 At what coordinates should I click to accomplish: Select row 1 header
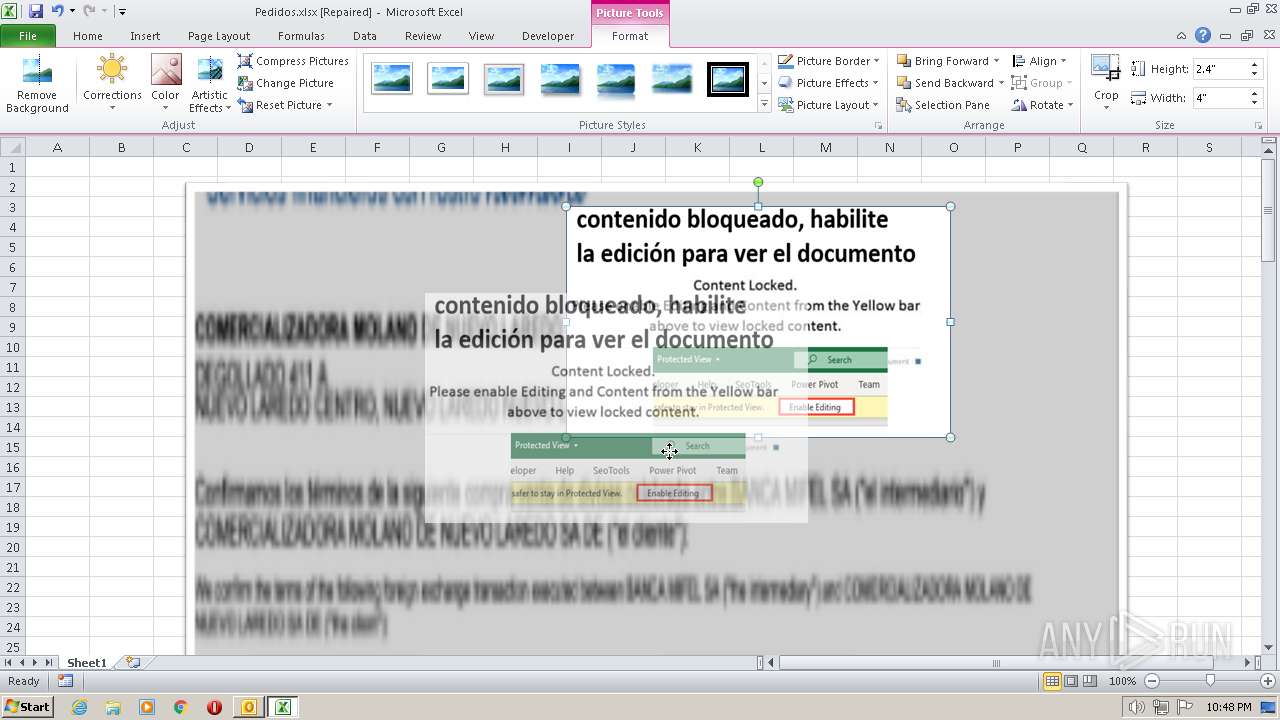(12, 167)
